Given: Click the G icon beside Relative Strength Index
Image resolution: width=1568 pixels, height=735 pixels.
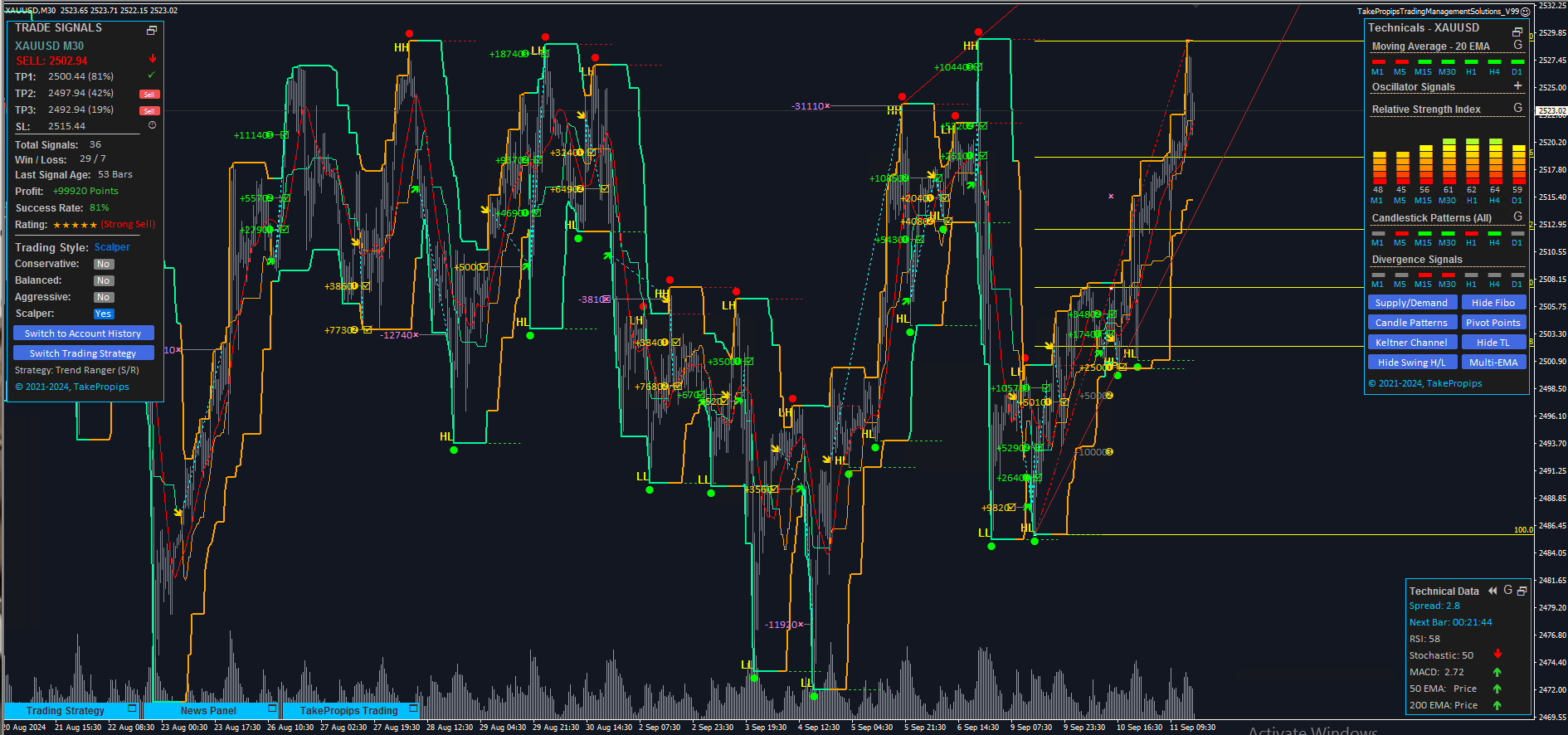Looking at the screenshot, I should click(1518, 108).
